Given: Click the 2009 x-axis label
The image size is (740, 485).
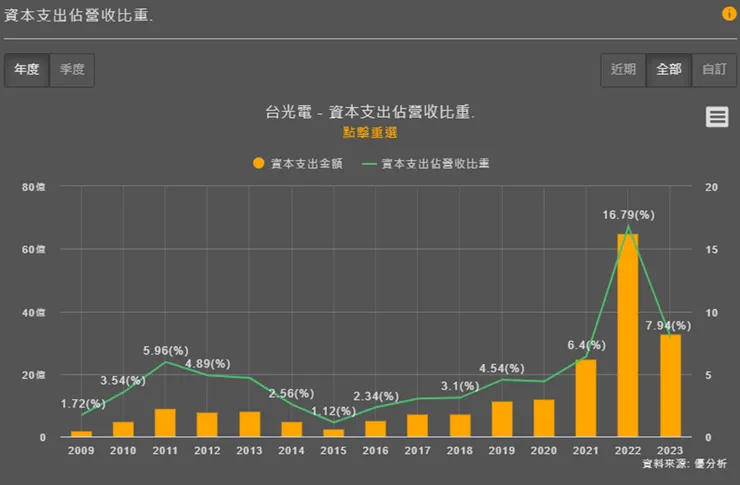Looking at the screenshot, I should point(81,451).
